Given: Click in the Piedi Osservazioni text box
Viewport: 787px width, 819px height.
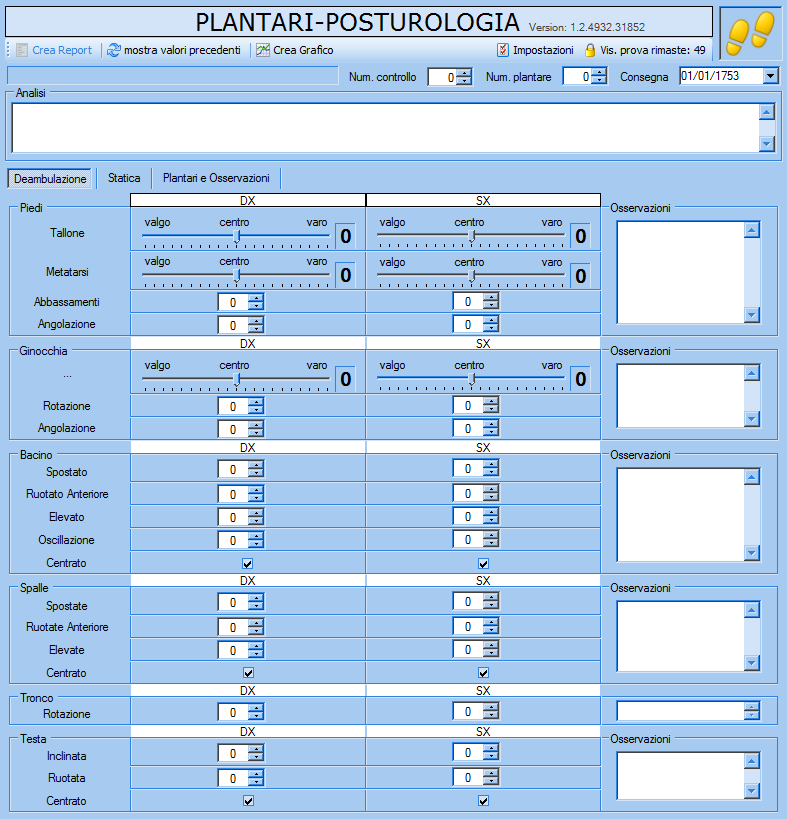Looking at the screenshot, I should (x=680, y=272).
